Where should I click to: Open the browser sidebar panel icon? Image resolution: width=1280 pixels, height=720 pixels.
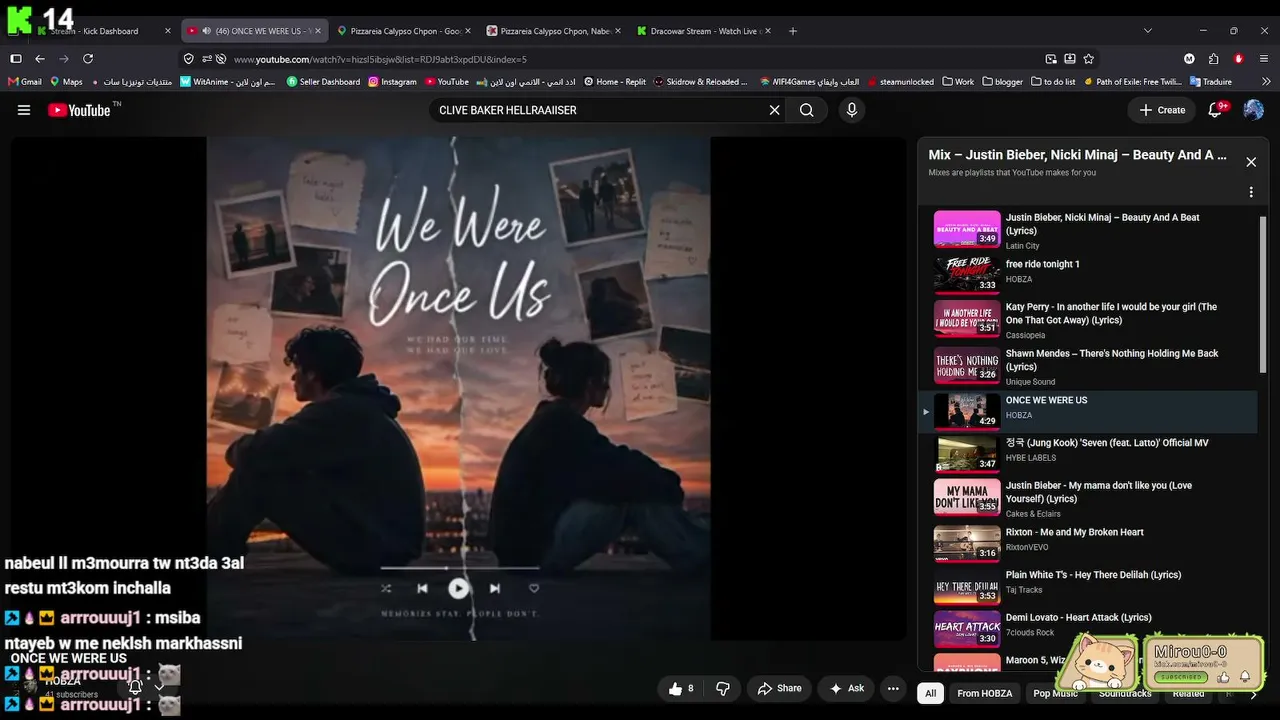point(16,59)
